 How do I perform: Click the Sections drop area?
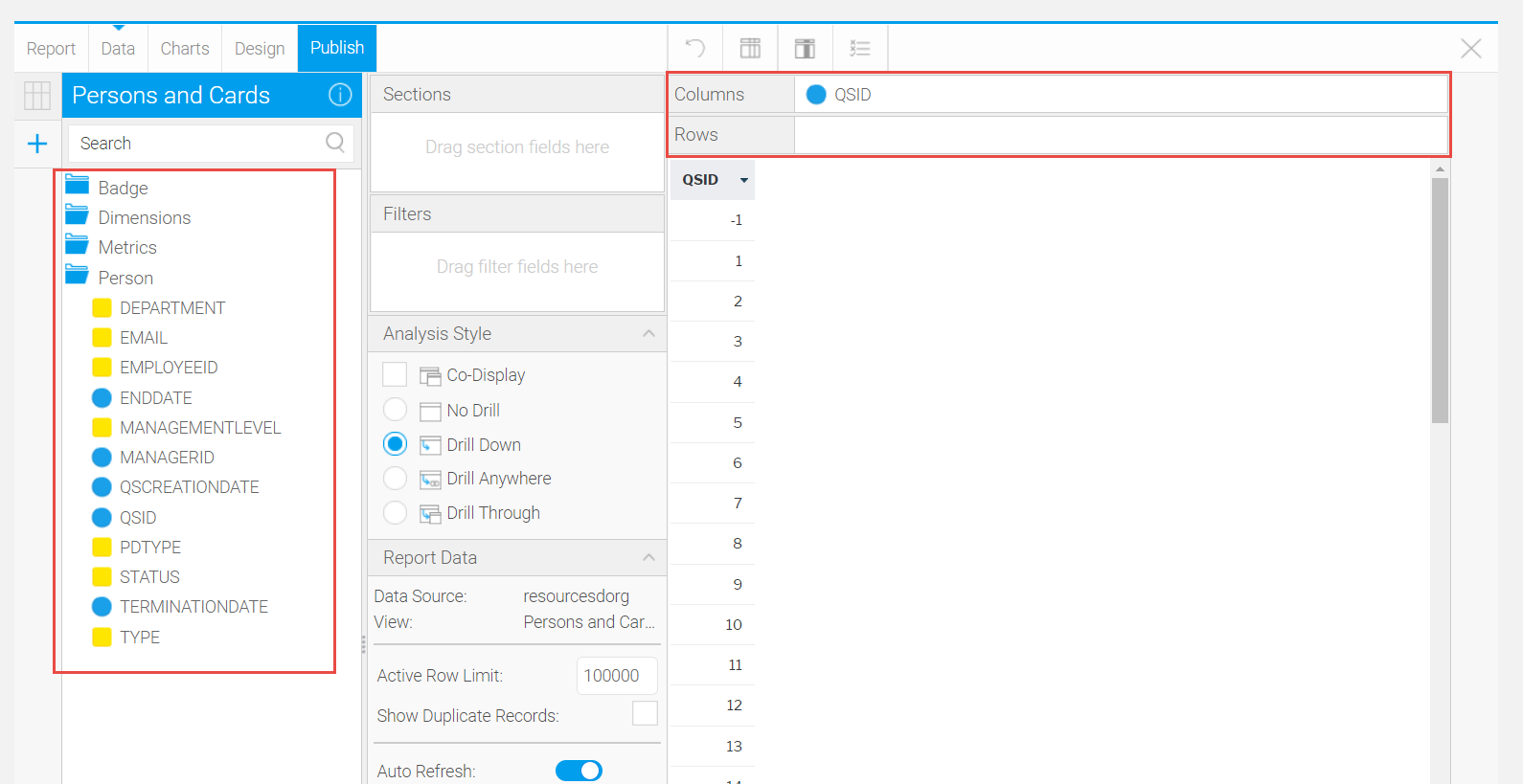517,151
